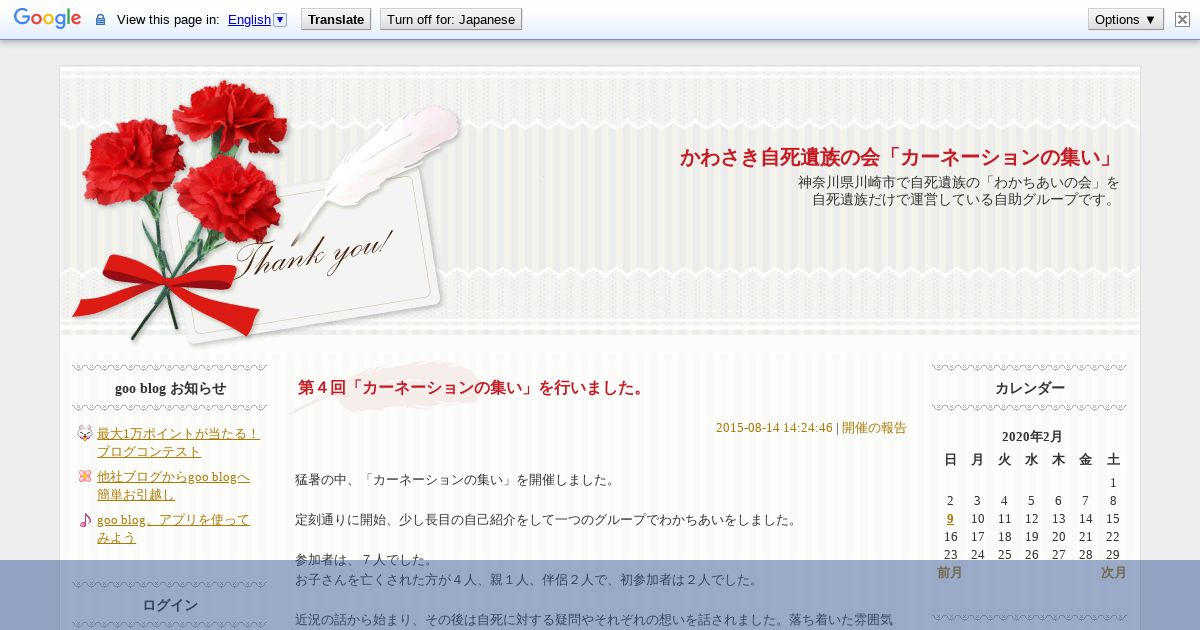Click the Translate button
The image size is (1200, 630).
tap(336, 19)
